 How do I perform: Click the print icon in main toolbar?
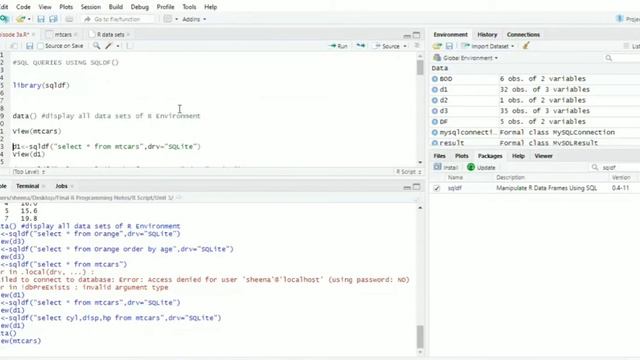tap(69, 19)
